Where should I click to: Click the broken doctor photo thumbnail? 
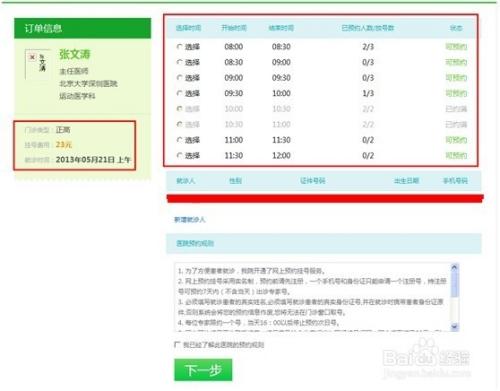[38, 64]
